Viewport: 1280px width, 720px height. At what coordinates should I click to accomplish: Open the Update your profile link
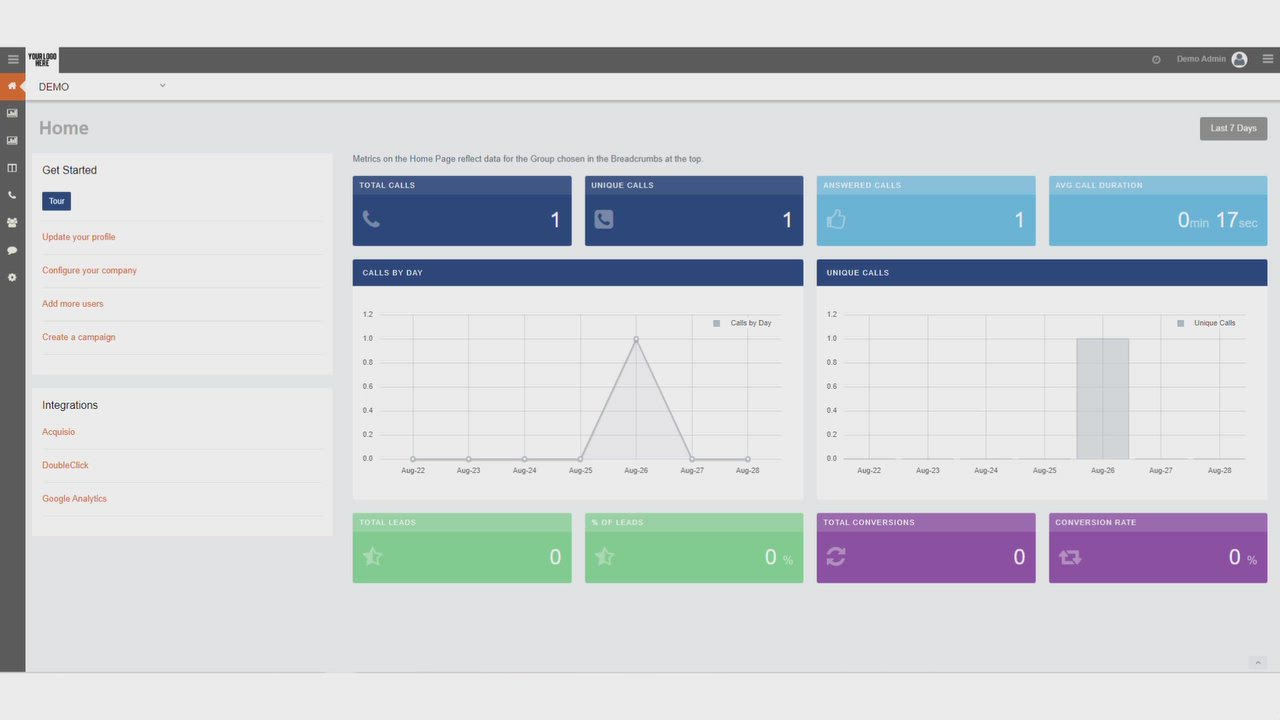click(x=79, y=237)
